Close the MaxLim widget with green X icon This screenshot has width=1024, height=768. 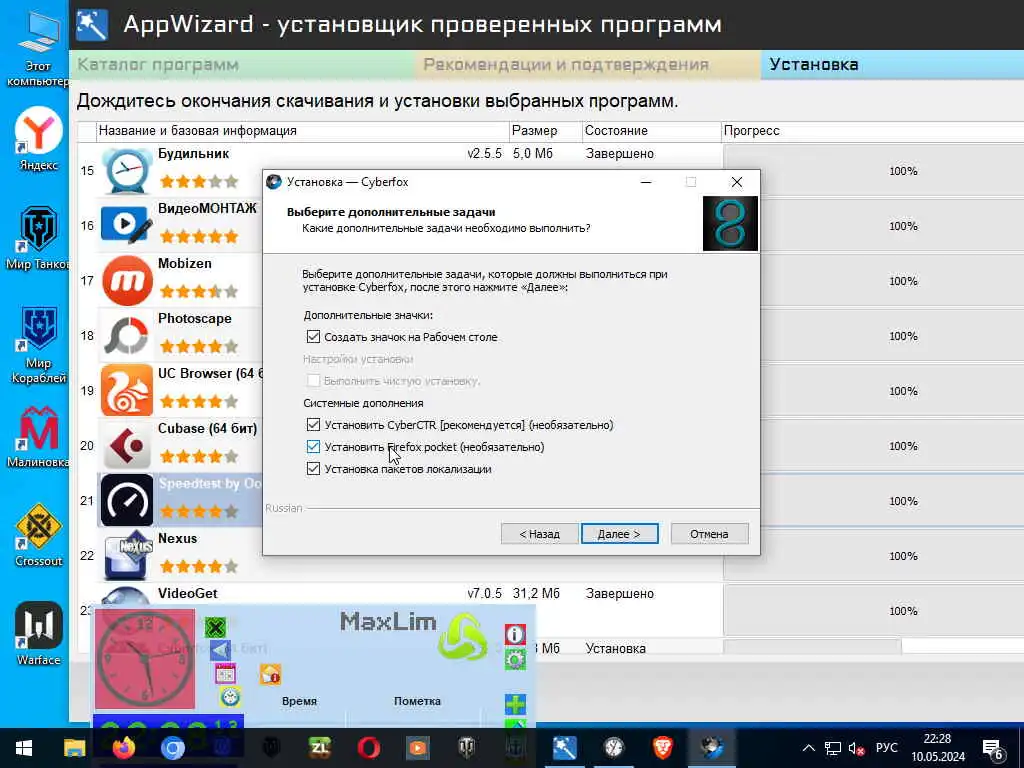pos(215,628)
